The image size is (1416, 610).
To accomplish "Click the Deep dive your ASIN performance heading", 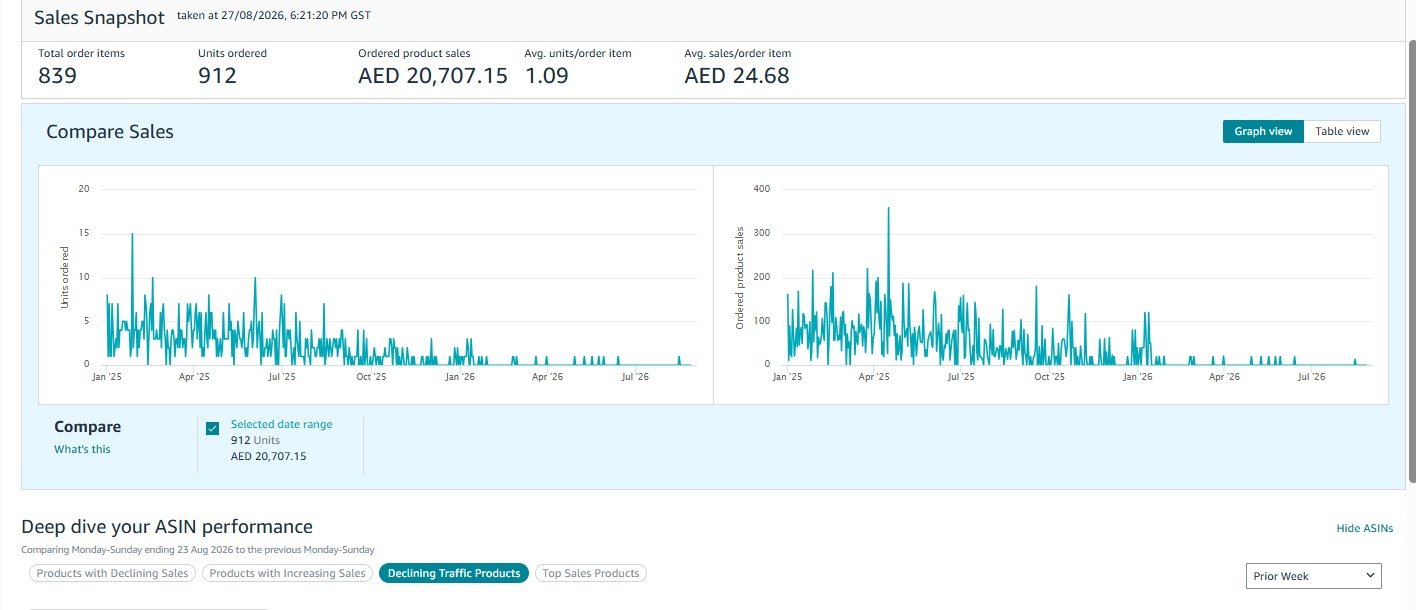I will [x=167, y=527].
